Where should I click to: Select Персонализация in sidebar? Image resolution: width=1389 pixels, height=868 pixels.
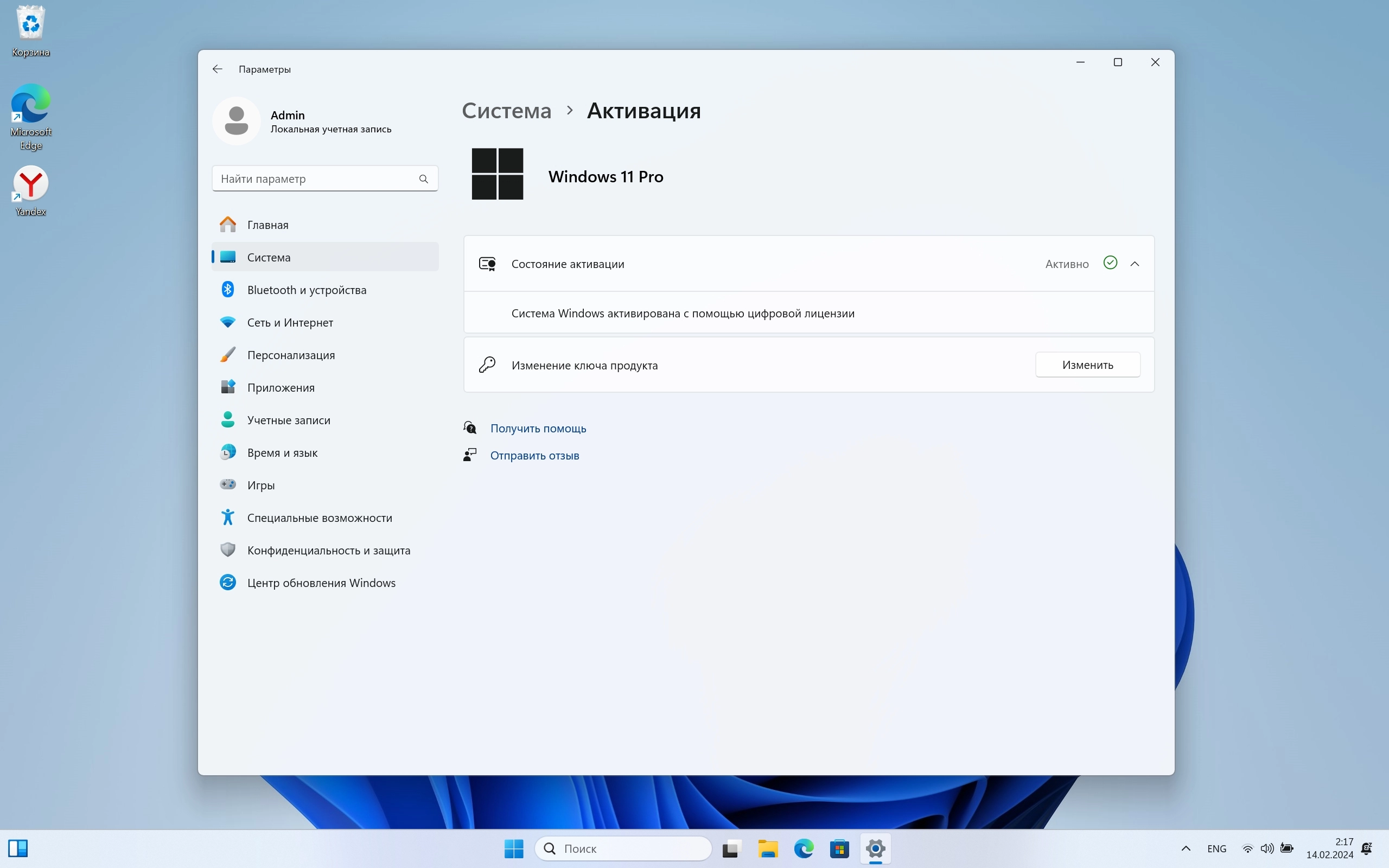[x=291, y=355]
